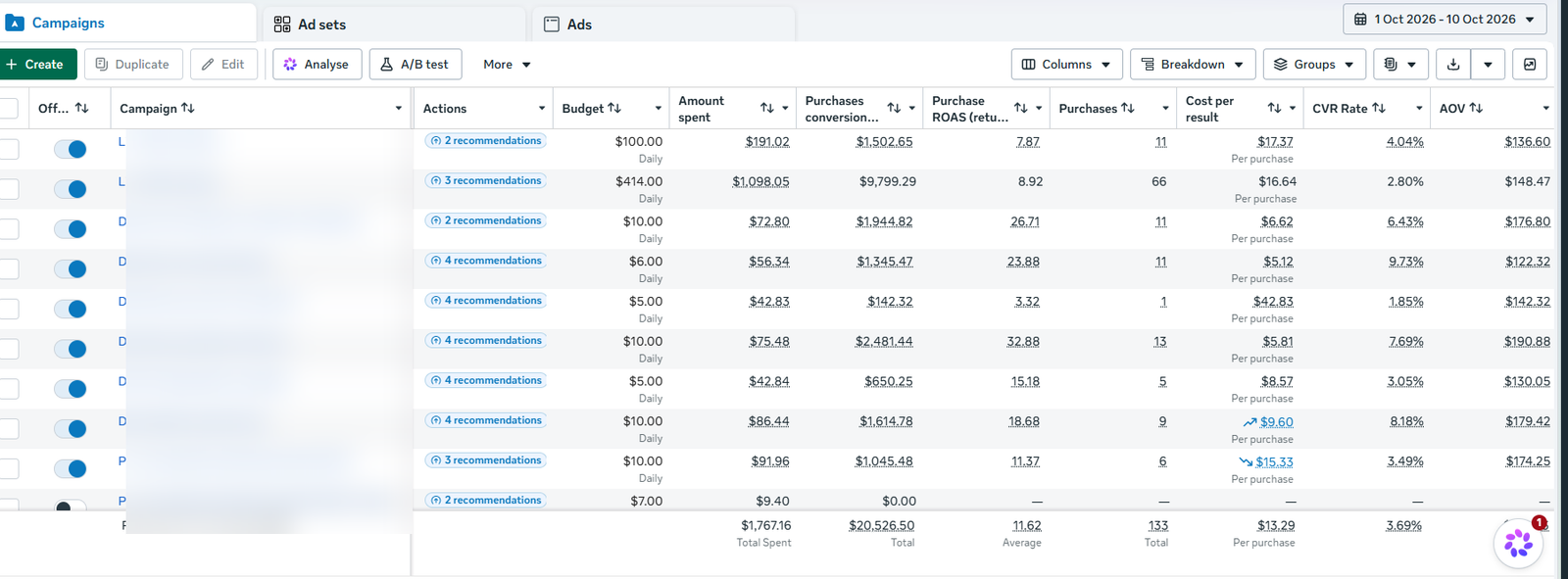Click the export download icon

point(1453,65)
